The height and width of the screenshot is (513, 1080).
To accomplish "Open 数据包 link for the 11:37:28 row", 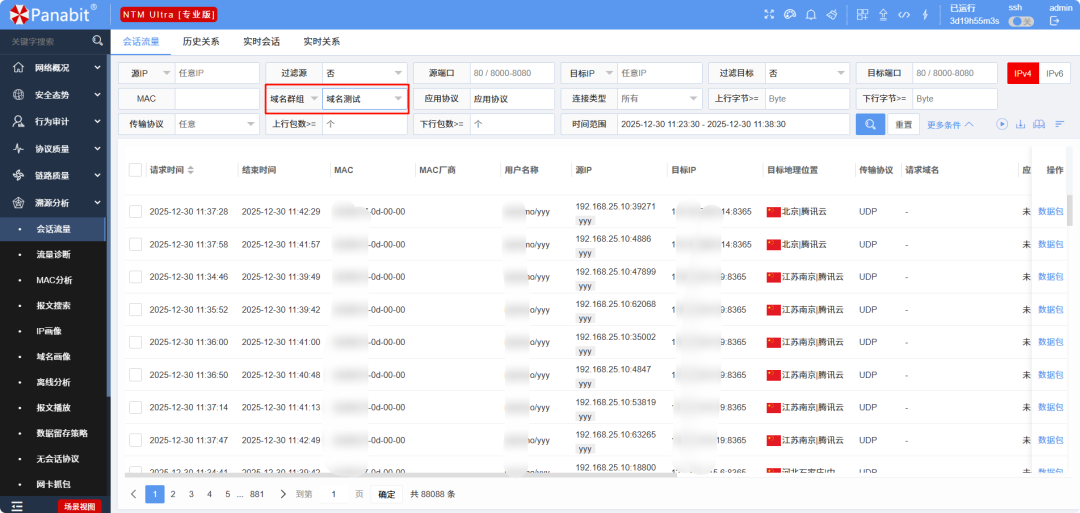I will click(x=1050, y=211).
